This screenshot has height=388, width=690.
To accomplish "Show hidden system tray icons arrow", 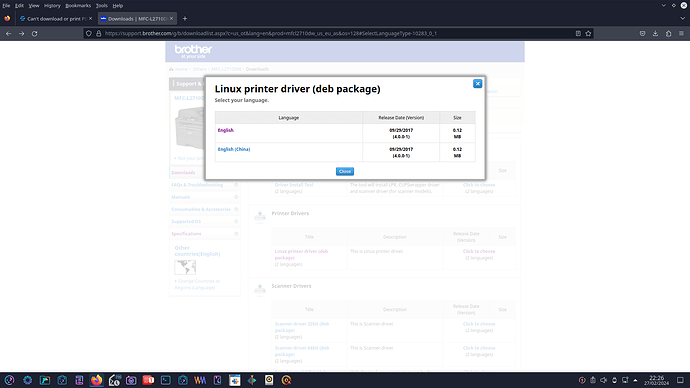I will 635,380.
